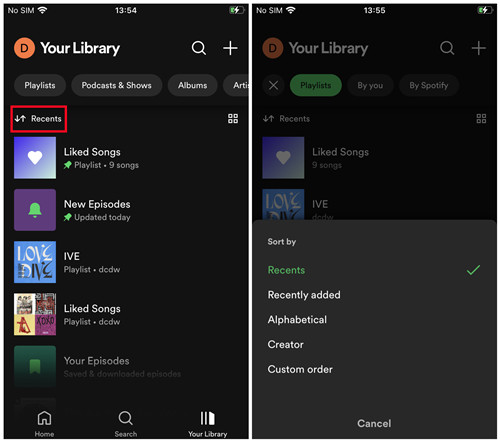Tap the New Episodes bell thumbnail

click(35, 210)
